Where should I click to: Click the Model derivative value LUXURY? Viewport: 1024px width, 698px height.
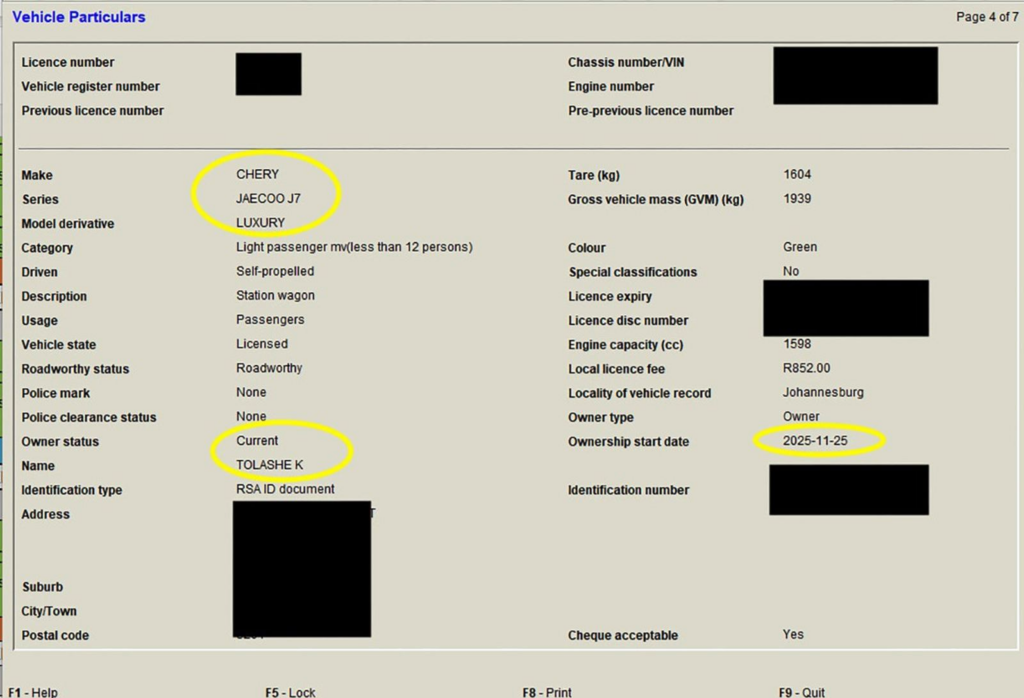[261, 223]
